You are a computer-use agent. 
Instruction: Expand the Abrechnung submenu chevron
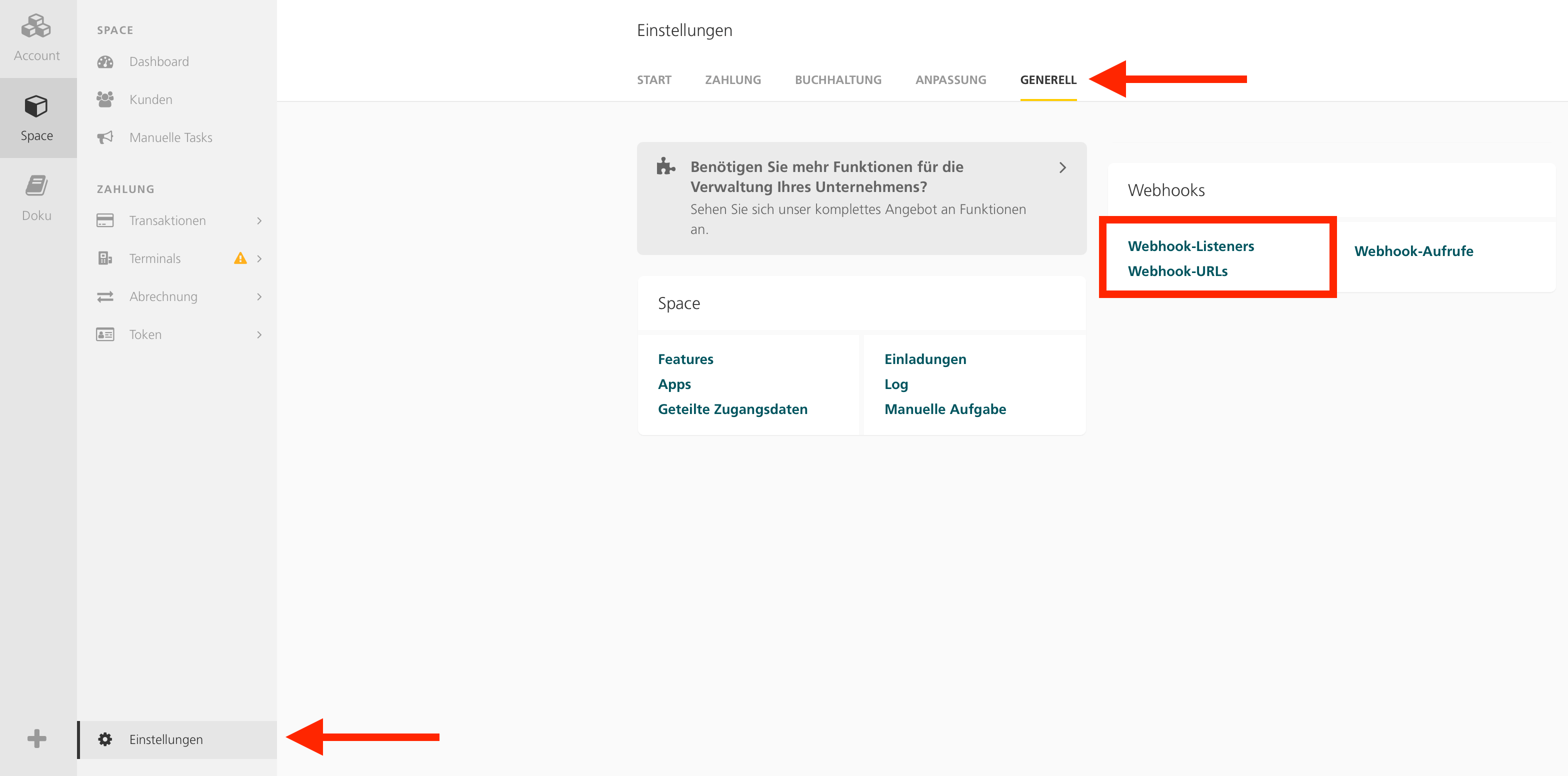259,296
